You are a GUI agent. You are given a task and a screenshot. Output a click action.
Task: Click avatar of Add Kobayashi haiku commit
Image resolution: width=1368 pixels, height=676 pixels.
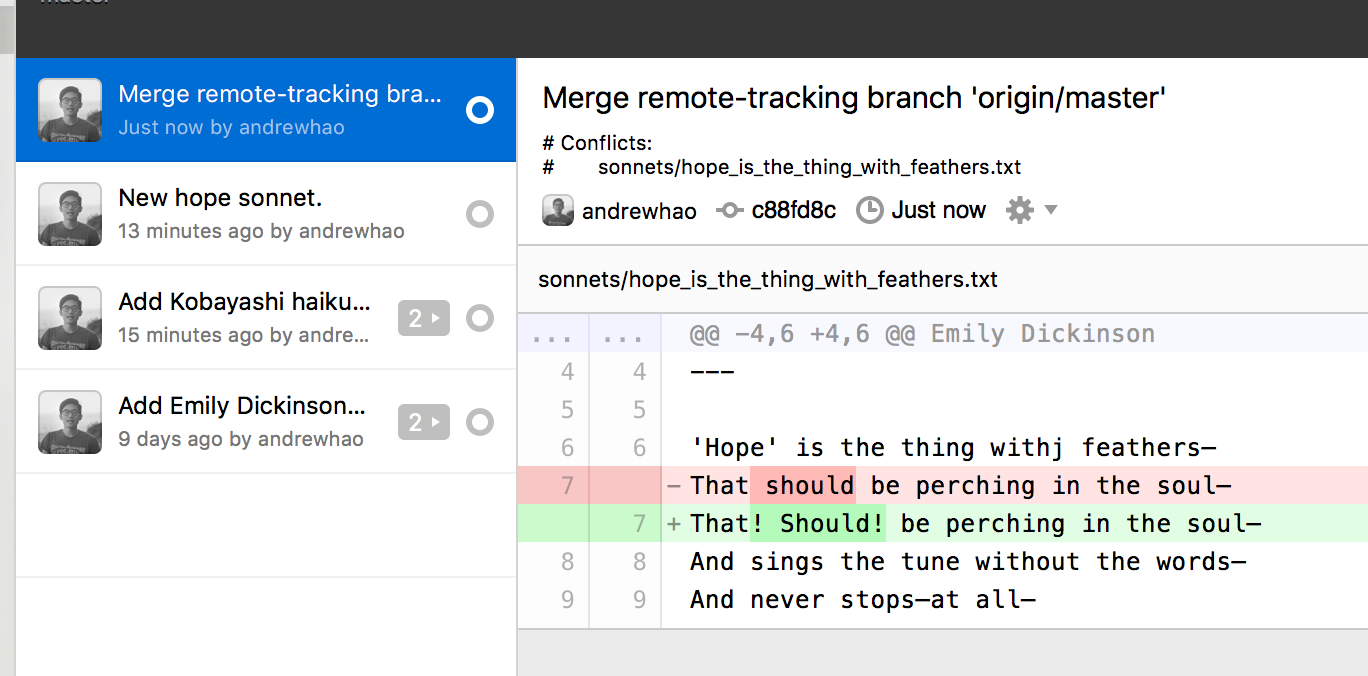click(70, 318)
